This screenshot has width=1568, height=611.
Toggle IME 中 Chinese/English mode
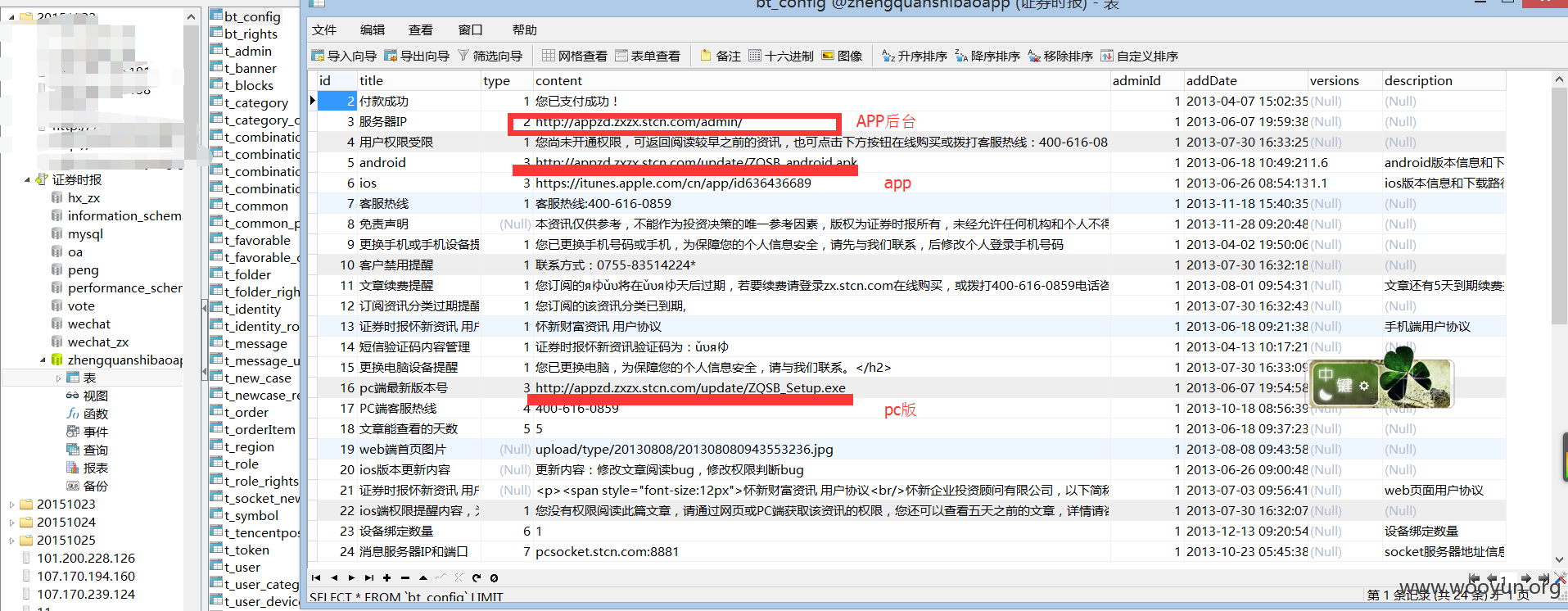[1326, 375]
